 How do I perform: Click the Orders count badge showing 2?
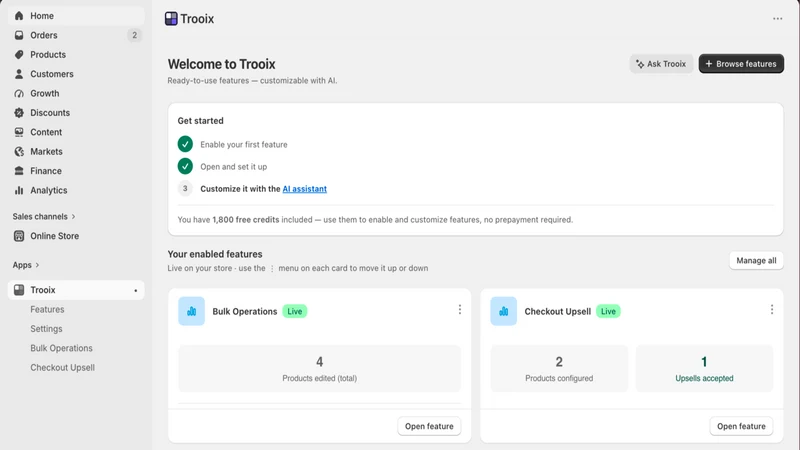(135, 35)
